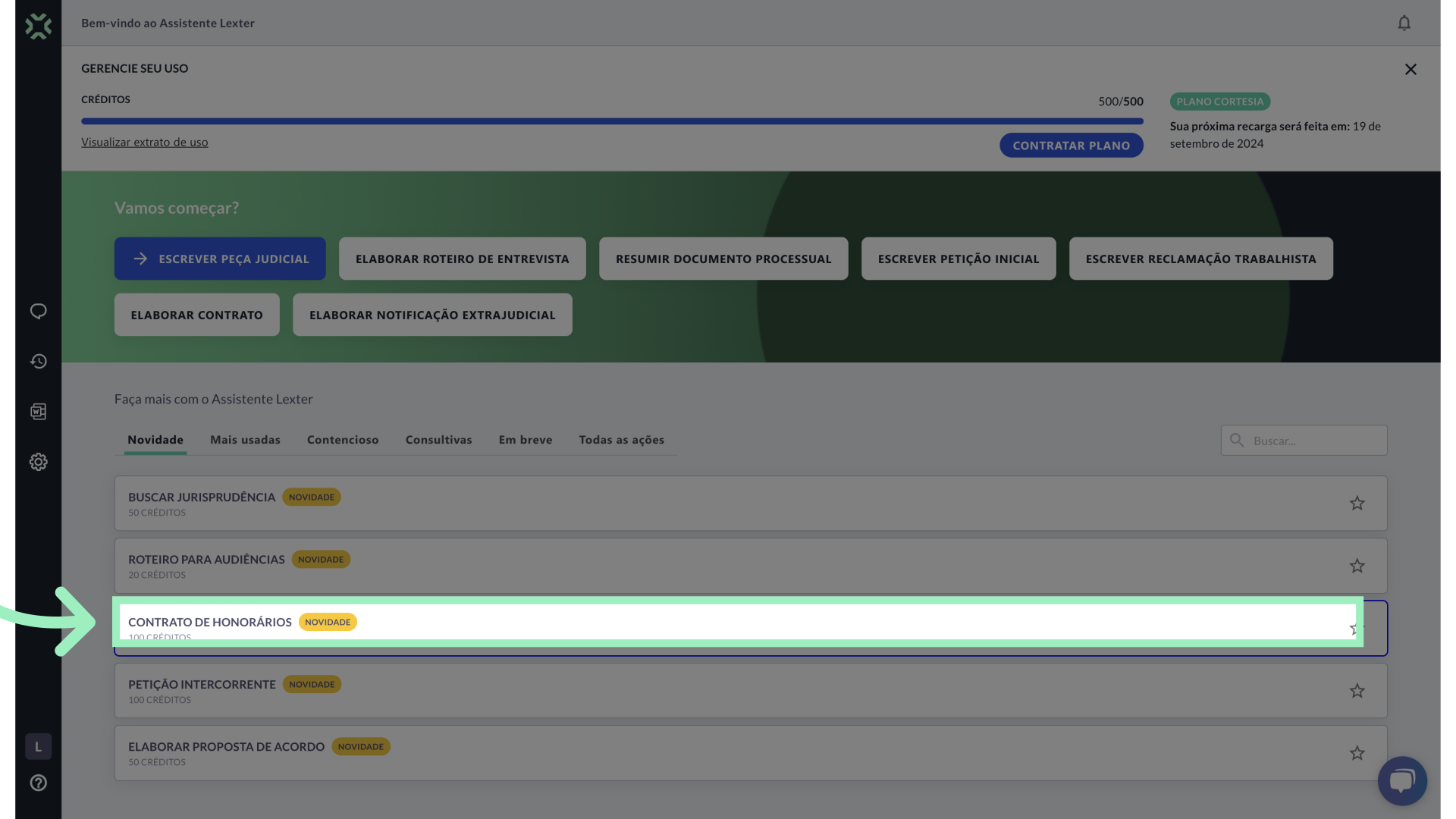Open Visualizar extrato de uso link
Image resolution: width=1456 pixels, height=819 pixels.
pos(144,142)
